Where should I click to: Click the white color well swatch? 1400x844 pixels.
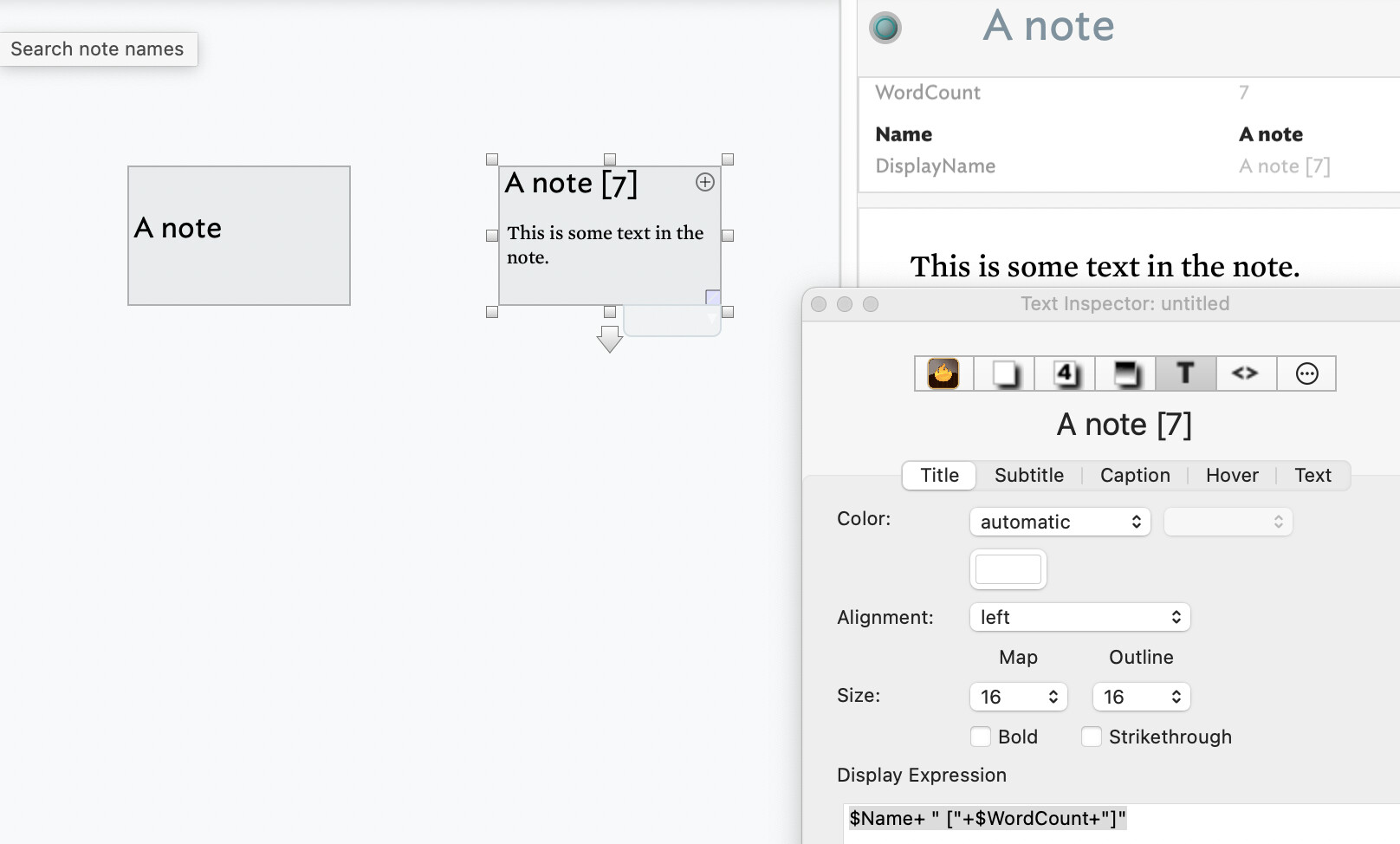click(1008, 569)
